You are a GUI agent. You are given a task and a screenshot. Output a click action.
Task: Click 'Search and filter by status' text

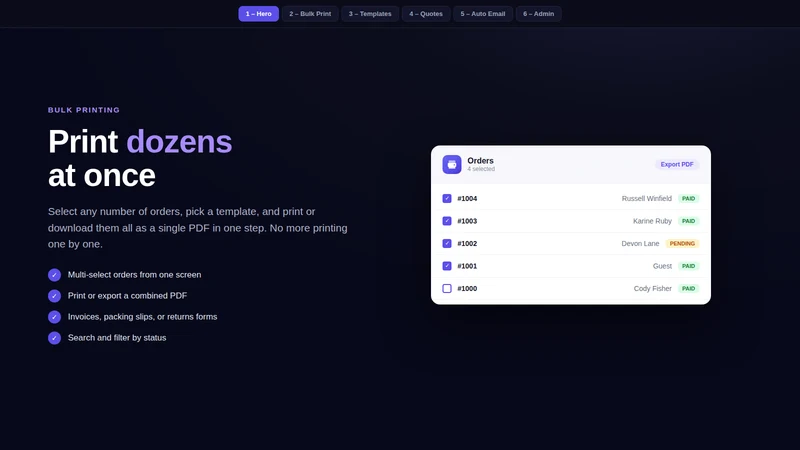point(117,337)
